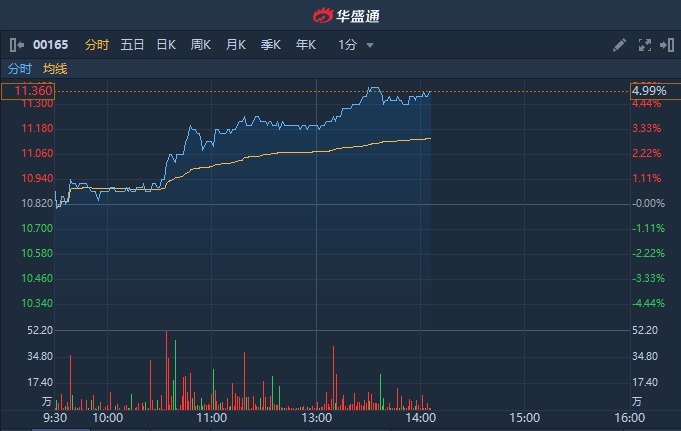Select the 年K yearly chart tab
The image size is (681, 431).
click(x=306, y=45)
